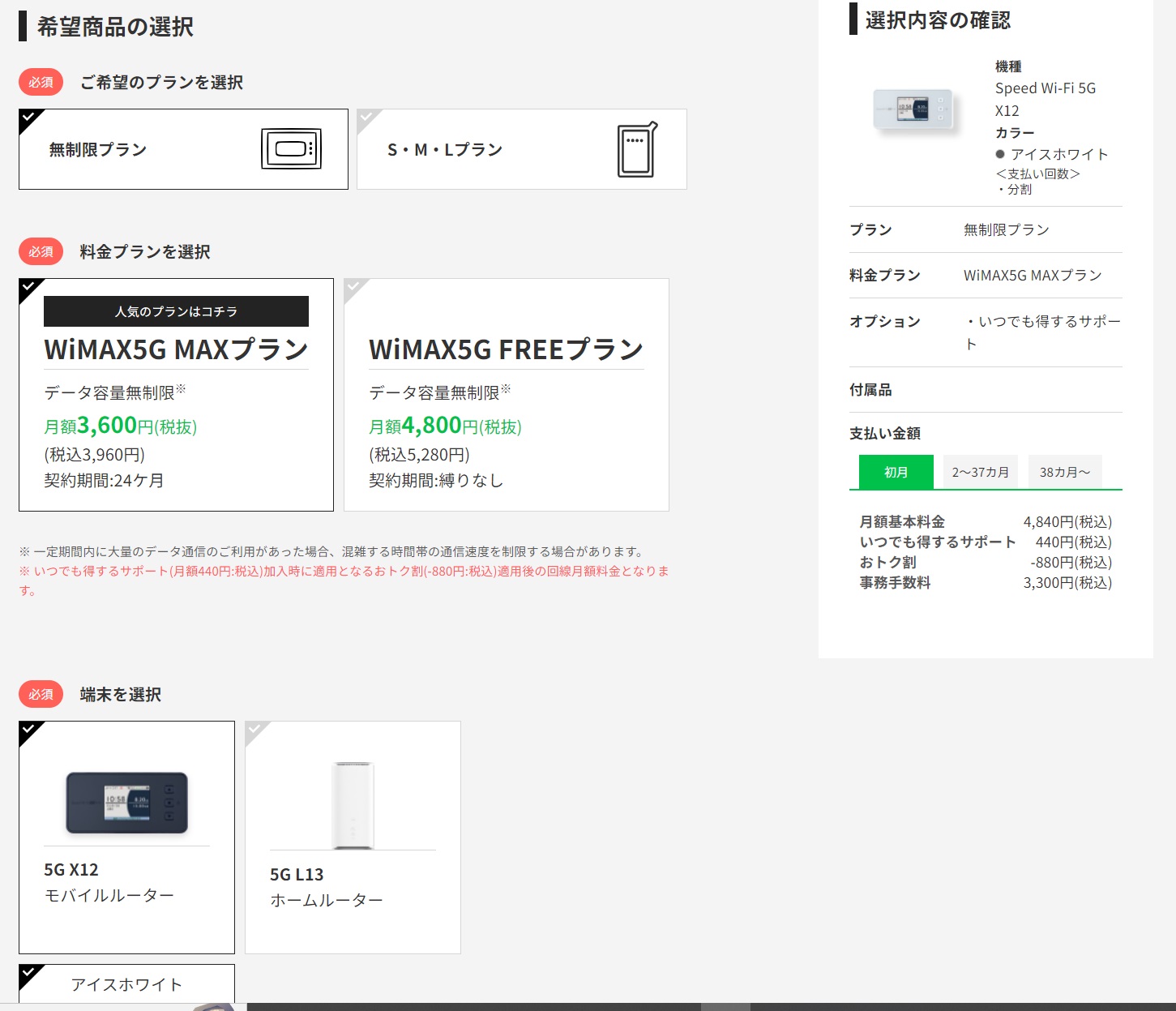Viewport: 1176px width, 1011px height.
Task: Click the 事務手数料 3,300円 row
Action: point(986,583)
